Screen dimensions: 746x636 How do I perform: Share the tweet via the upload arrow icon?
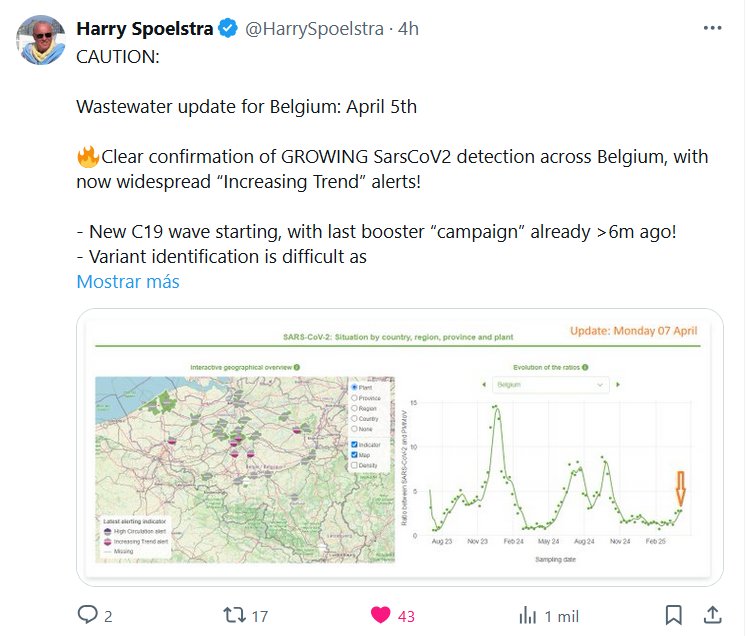tap(713, 615)
